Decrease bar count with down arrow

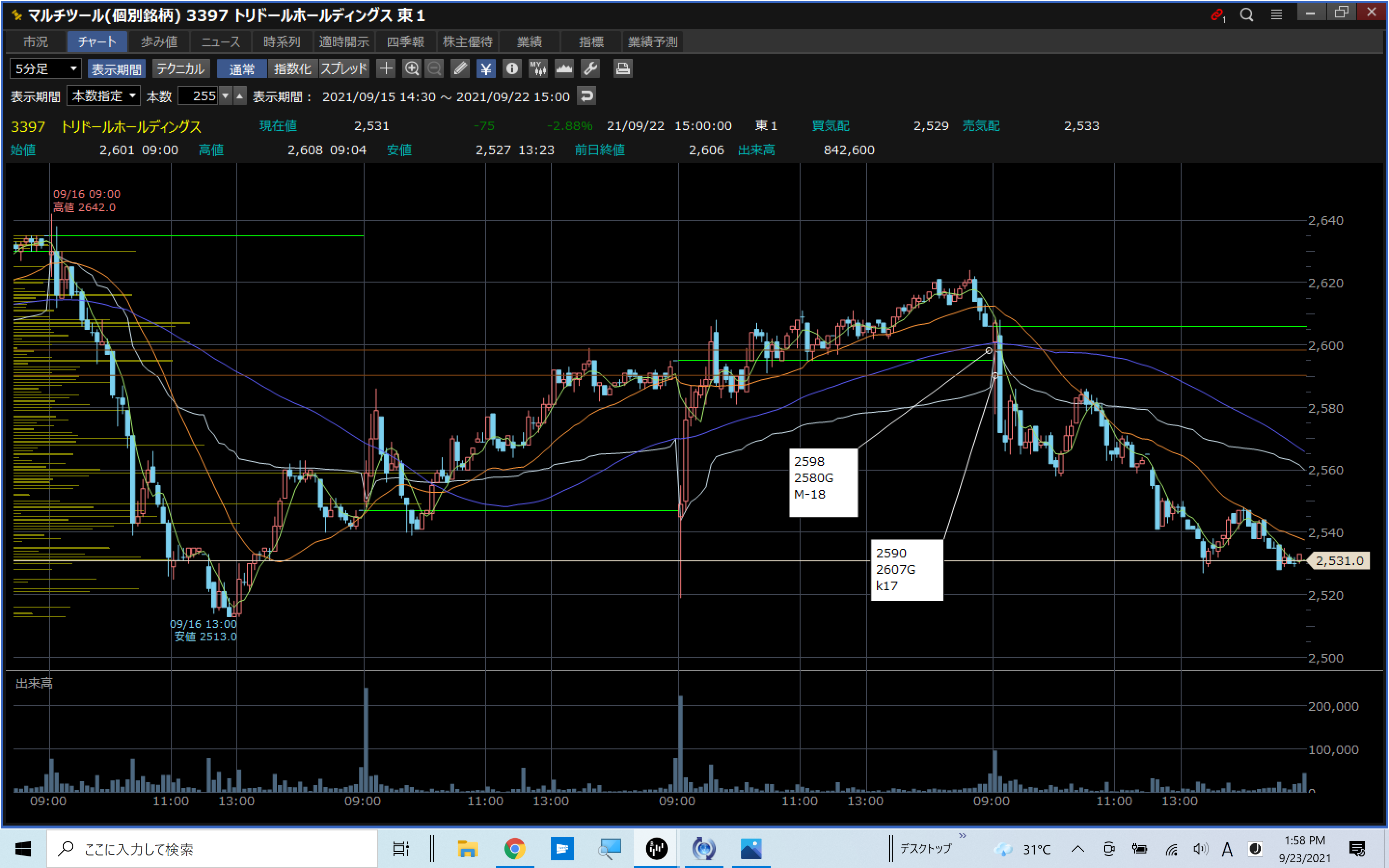coord(226,96)
